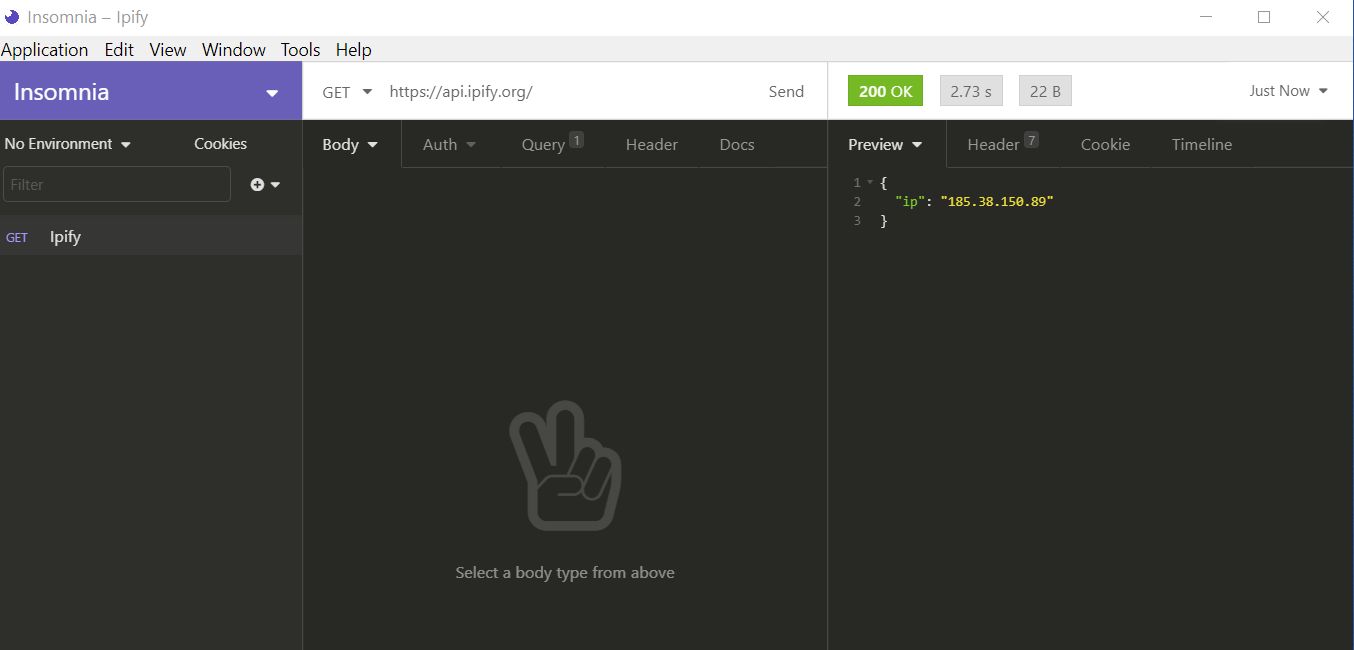Image resolution: width=1354 pixels, height=650 pixels.
Task: Expand the No Environment selector
Action: 68,144
